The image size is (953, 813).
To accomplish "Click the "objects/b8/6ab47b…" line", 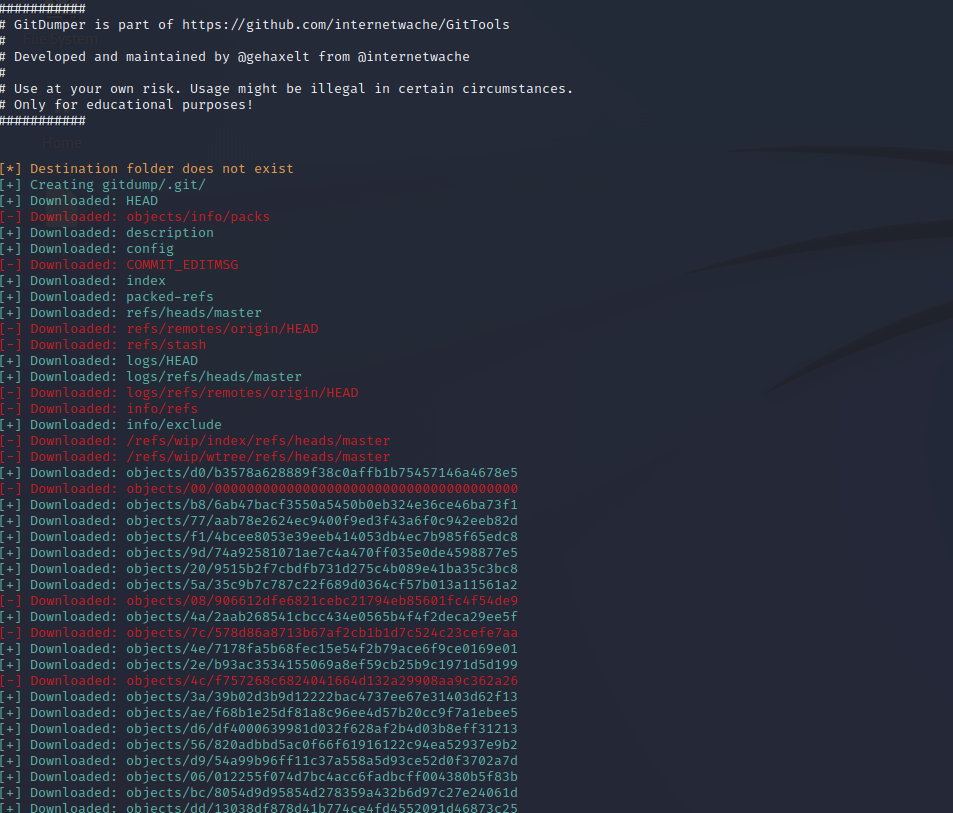I will [259, 505].
